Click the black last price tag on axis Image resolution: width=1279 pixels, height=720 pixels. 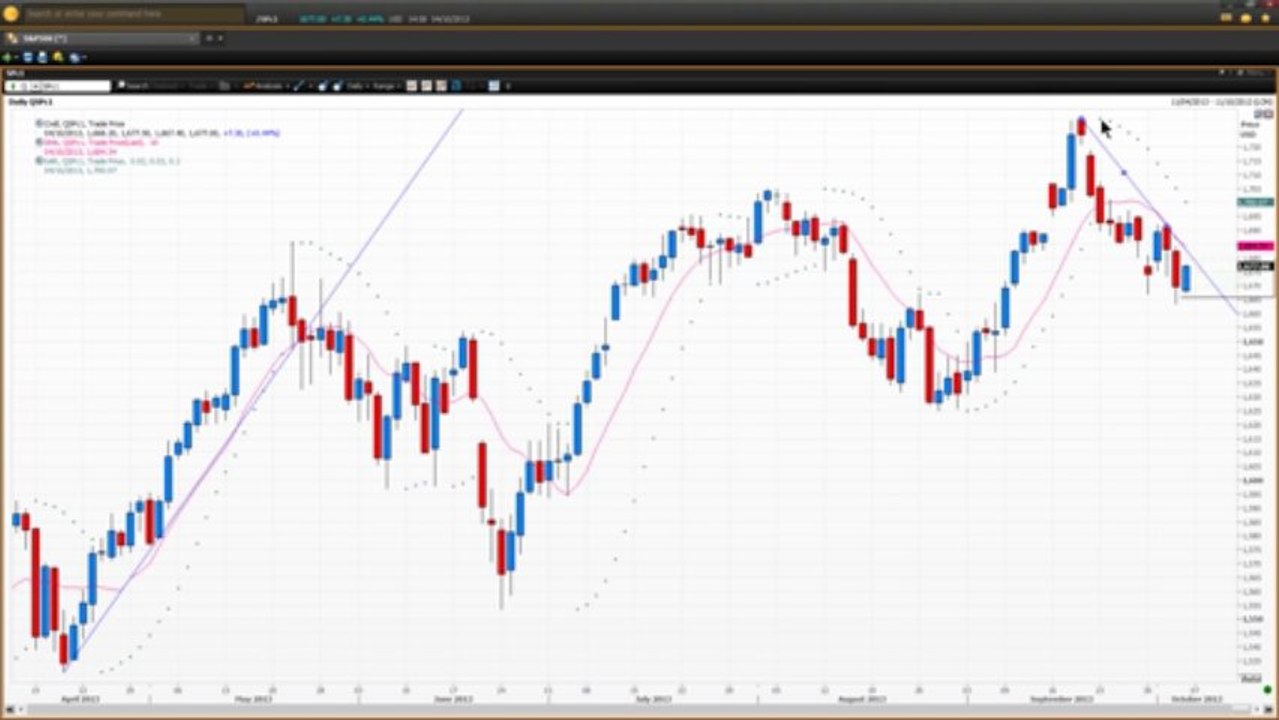tap(1255, 266)
